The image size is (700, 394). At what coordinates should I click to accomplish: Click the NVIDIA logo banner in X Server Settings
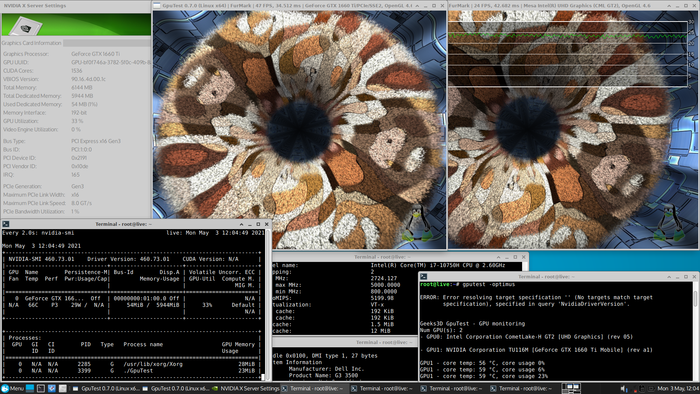coord(76,24)
